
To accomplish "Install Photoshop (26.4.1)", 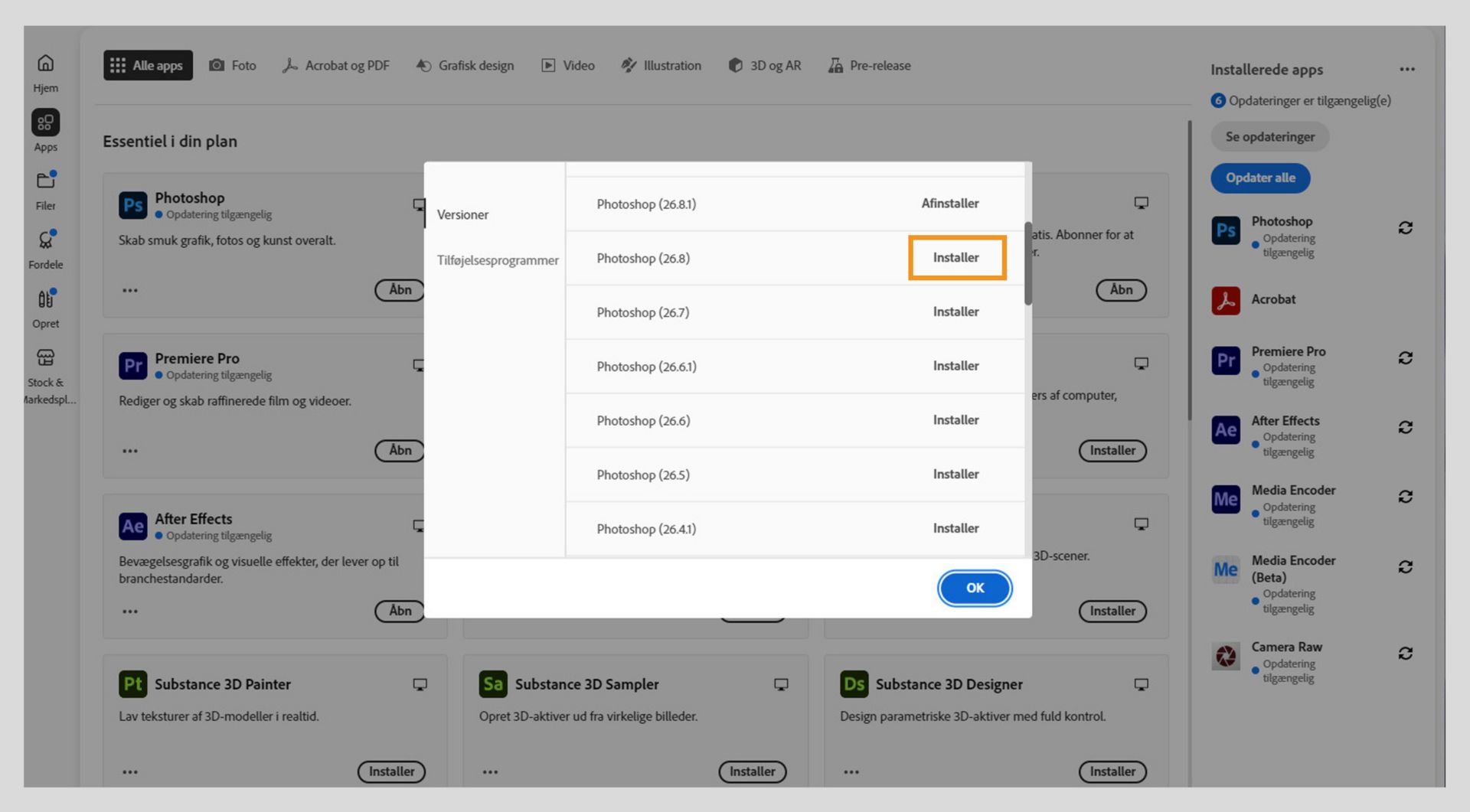I will (x=956, y=529).
